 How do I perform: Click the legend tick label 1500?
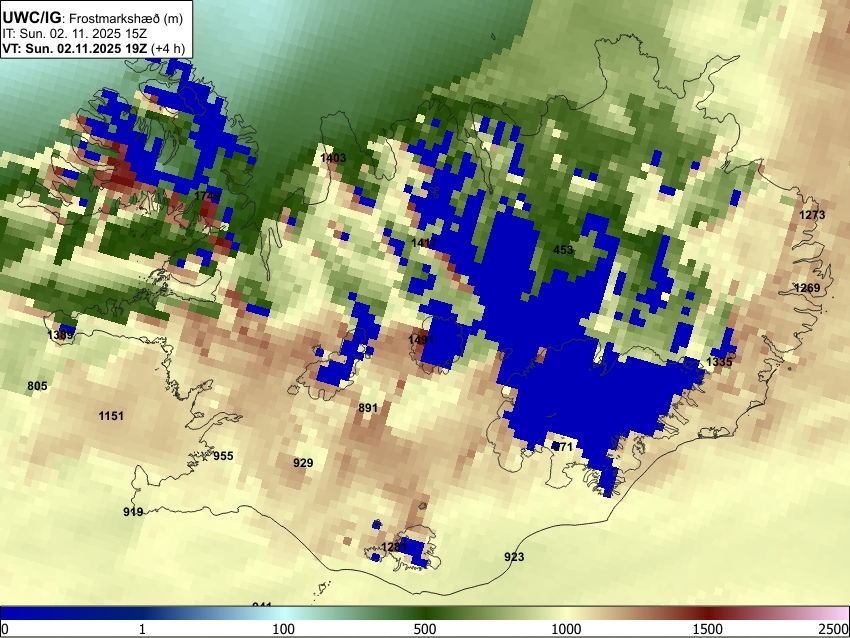(708, 629)
